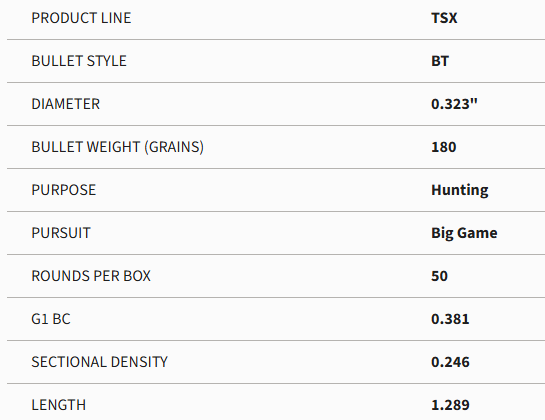
Task: Click the PRODUCT LINE label
Action: click(x=81, y=18)
